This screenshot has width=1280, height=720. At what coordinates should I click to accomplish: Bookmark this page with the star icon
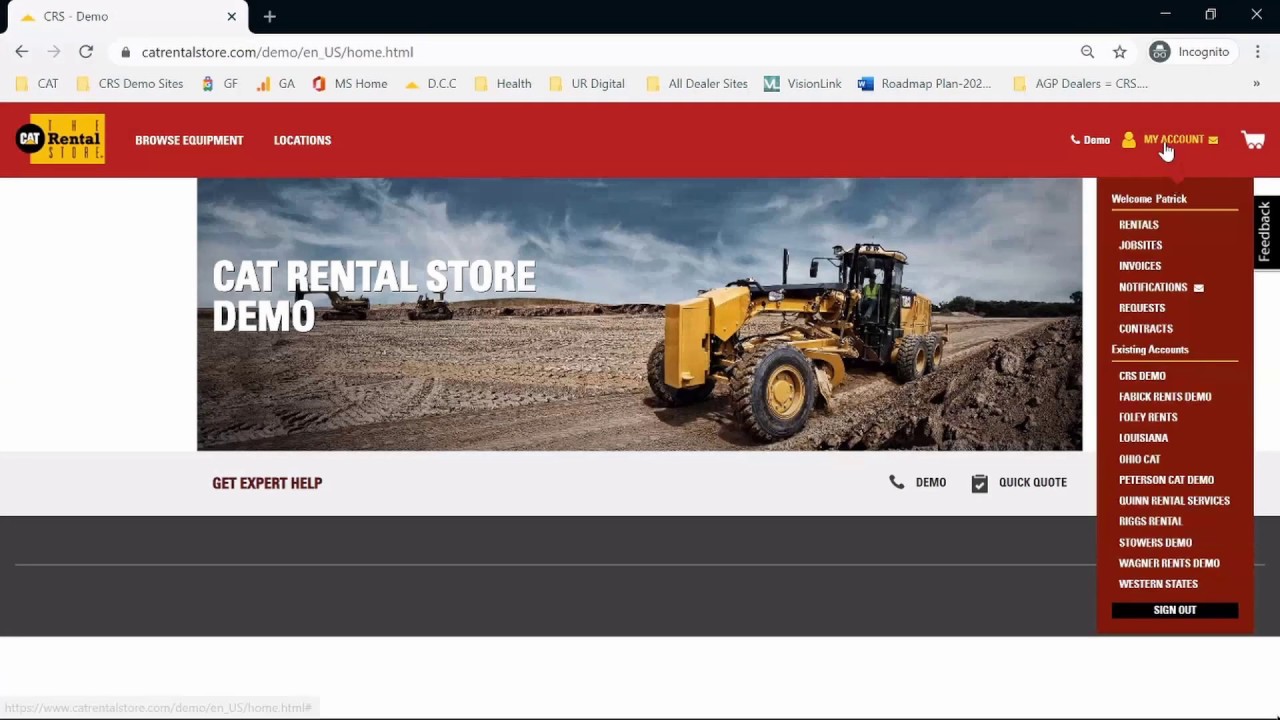1120,52
